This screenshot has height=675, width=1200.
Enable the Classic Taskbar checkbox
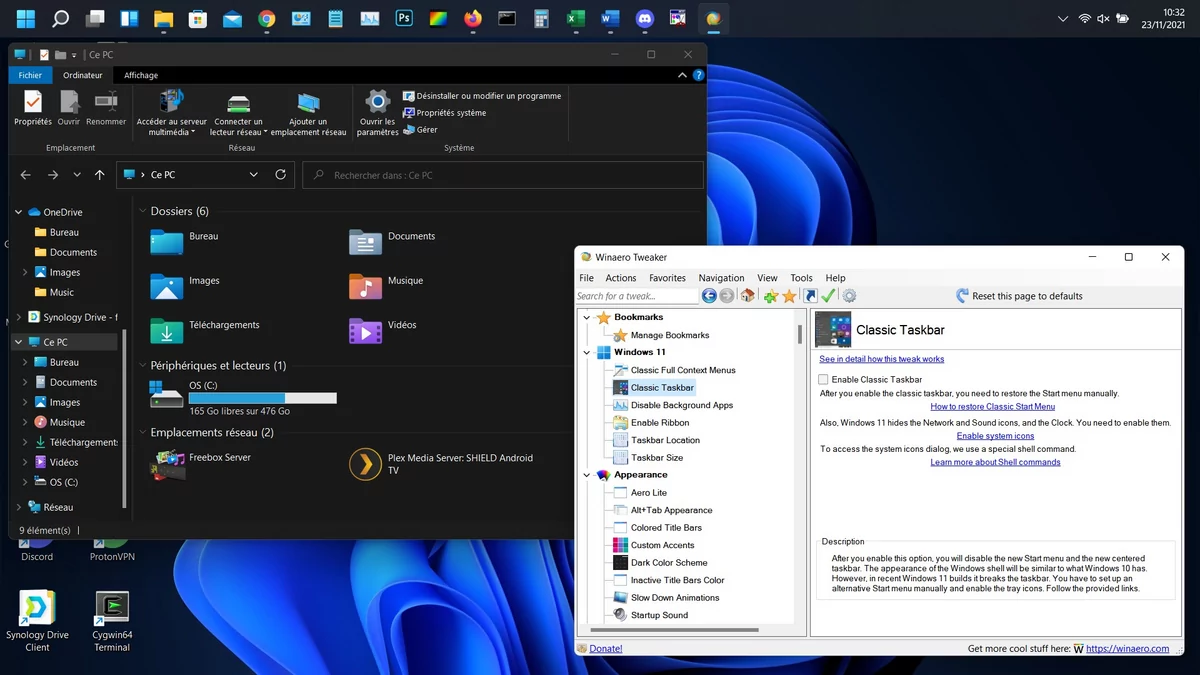[823, 380]
